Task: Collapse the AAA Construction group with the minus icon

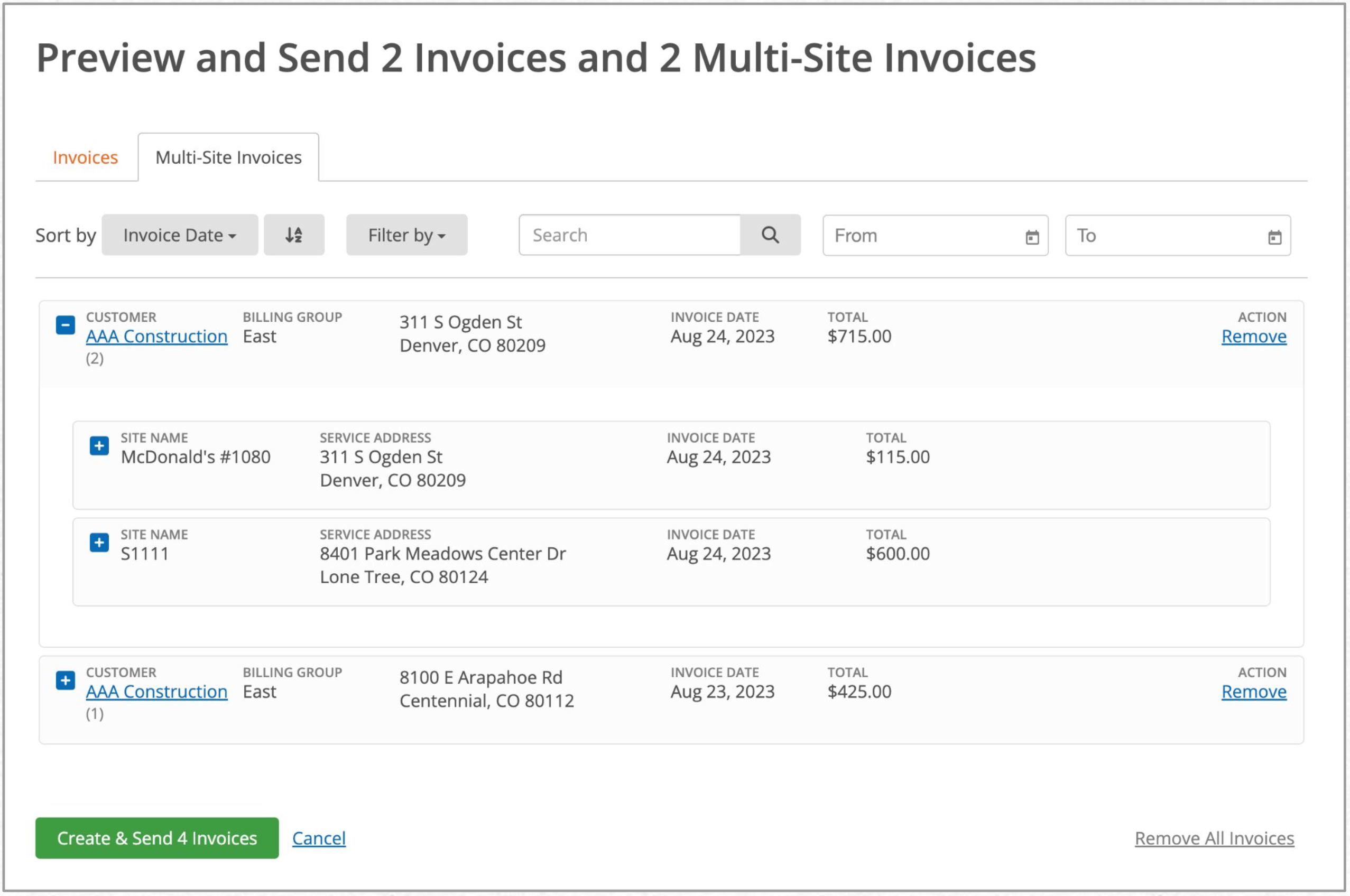Action: (65, 324)
